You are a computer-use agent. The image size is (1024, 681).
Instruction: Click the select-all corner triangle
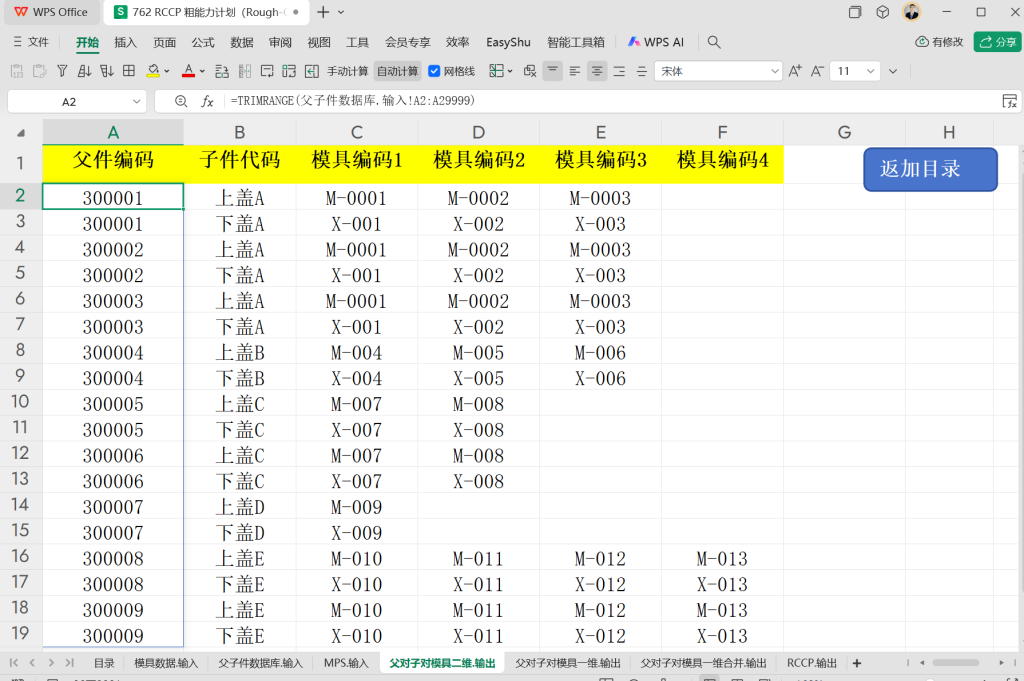tap(21, 133)
